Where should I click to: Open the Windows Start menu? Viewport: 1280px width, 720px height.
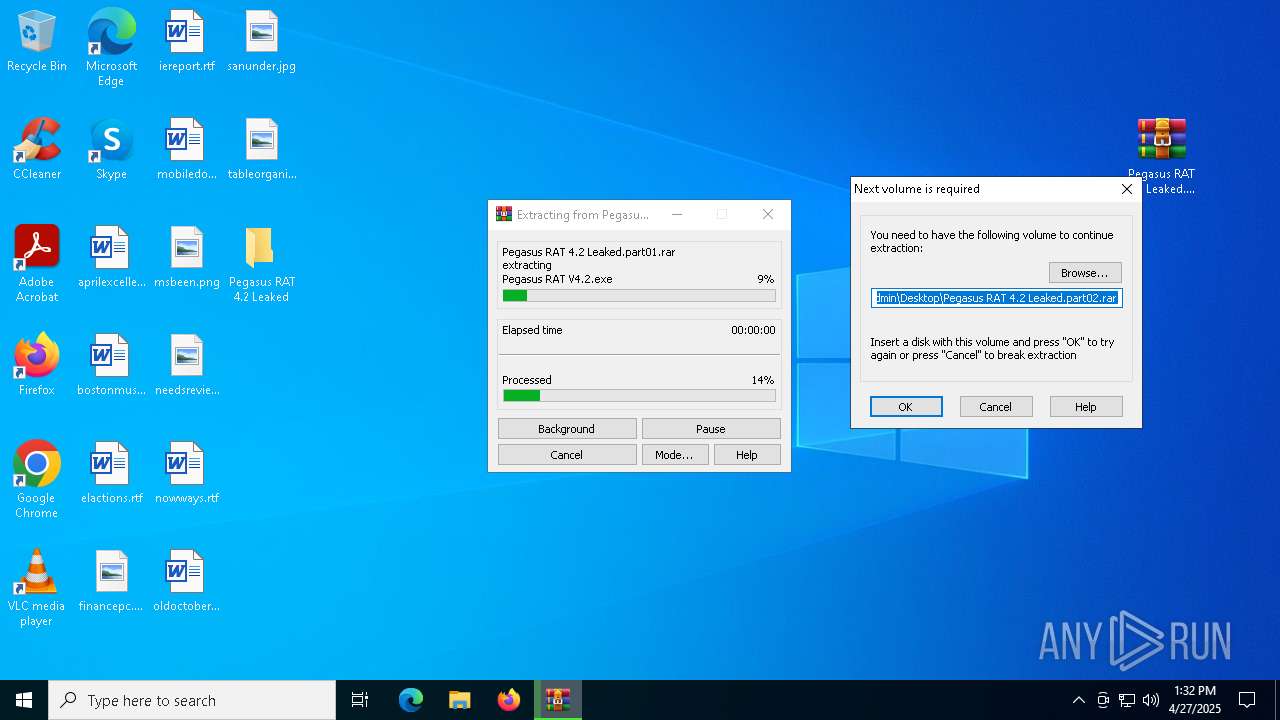24,700
